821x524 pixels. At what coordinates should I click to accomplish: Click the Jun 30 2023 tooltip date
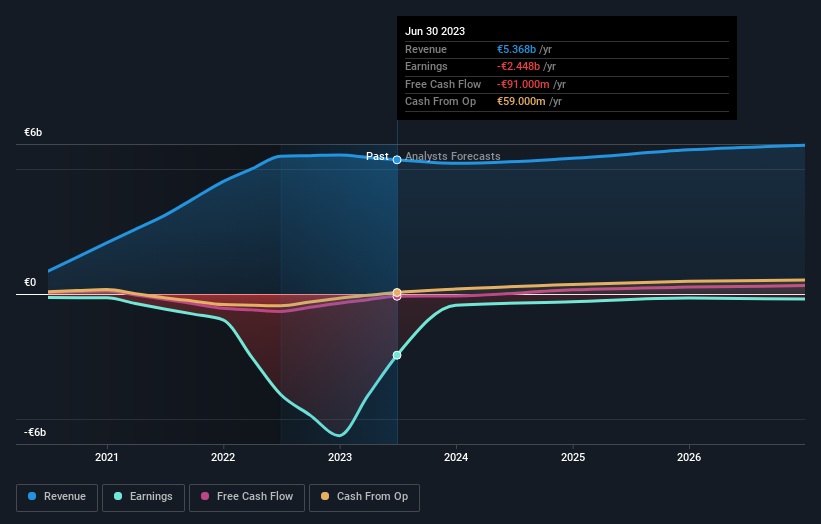click(435, 31)
